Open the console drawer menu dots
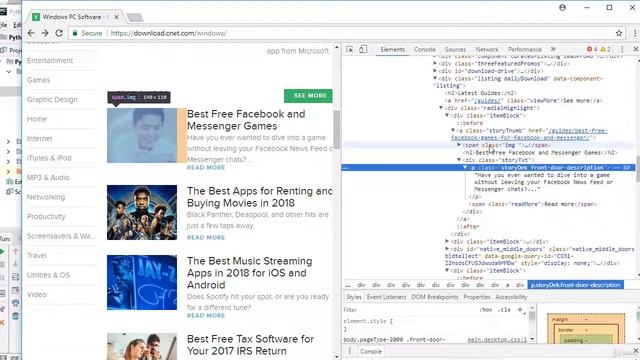The image size is (640, 360). (x=349, y=351)
